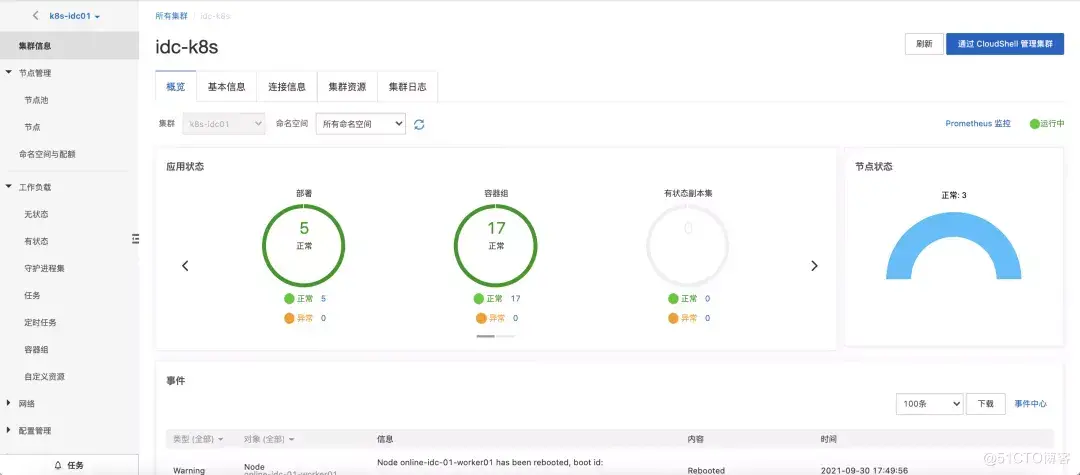Click the refresh icon beside namespace dropdown

tap(419, 125)
